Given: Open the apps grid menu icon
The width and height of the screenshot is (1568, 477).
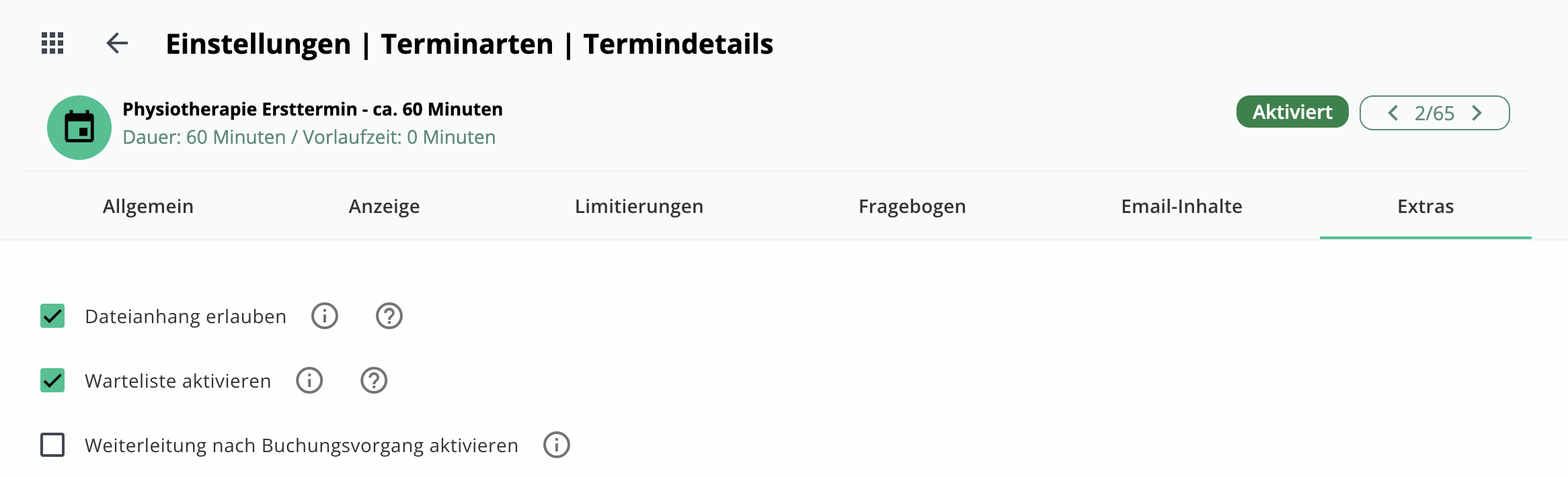Looking at the screenshot, I should (52, 44).
